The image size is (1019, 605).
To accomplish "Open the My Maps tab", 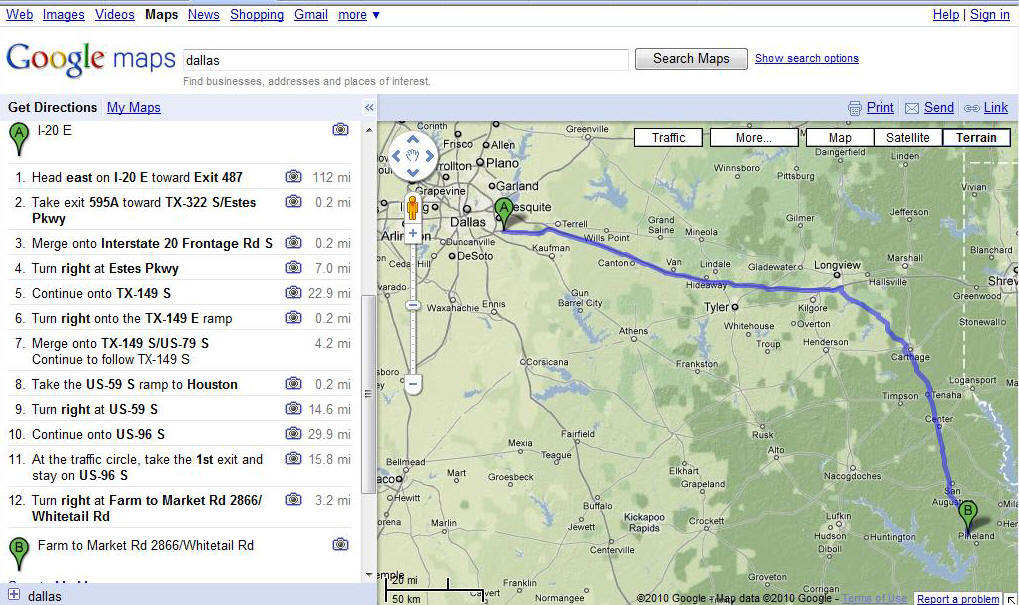I will (x=134, y=107).
